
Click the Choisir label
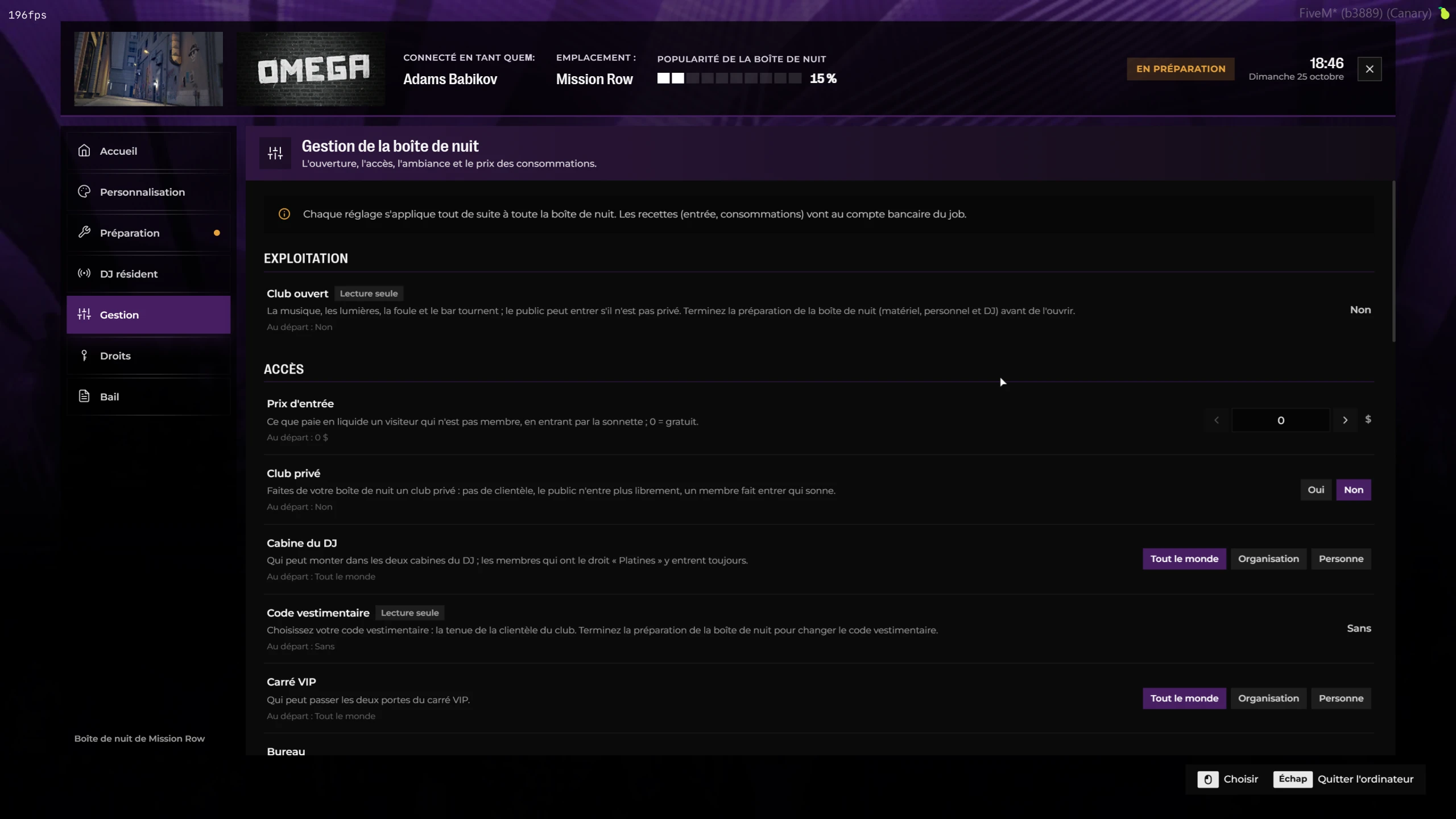[1241, 779]
